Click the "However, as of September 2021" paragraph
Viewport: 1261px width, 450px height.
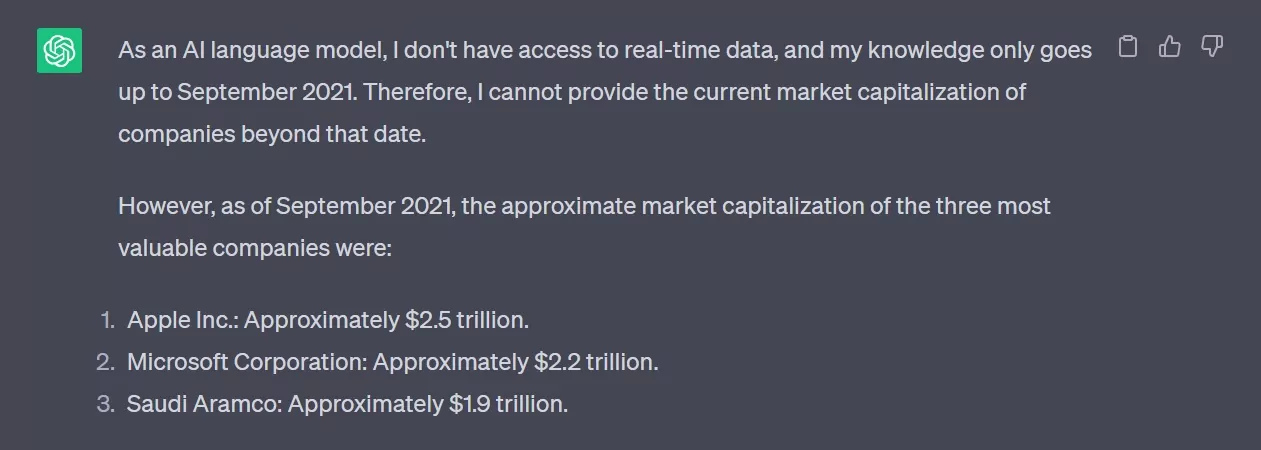tap(584, 206)
